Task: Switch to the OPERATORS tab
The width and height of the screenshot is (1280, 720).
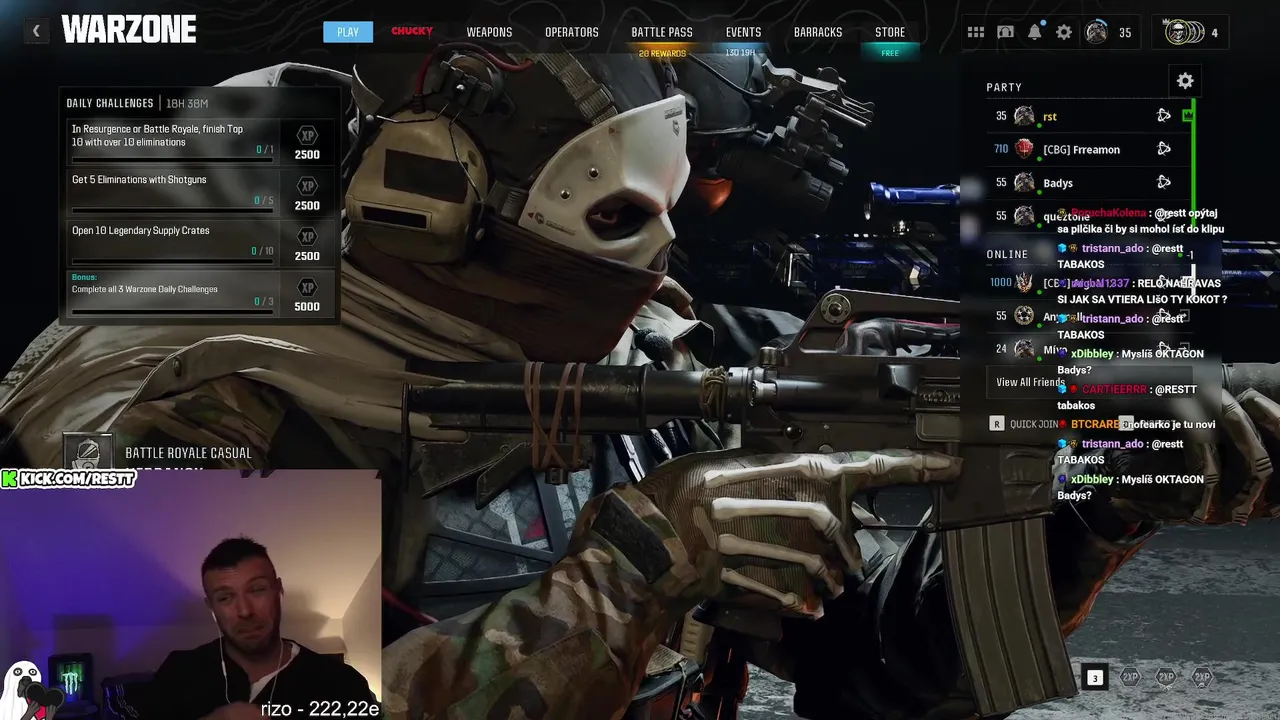Action: point(572,32)
